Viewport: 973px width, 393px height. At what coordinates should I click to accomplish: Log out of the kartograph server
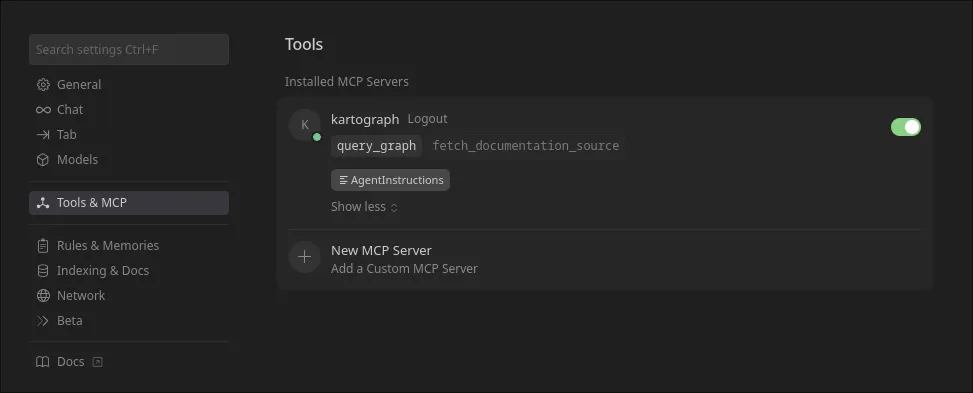[428, 119]
